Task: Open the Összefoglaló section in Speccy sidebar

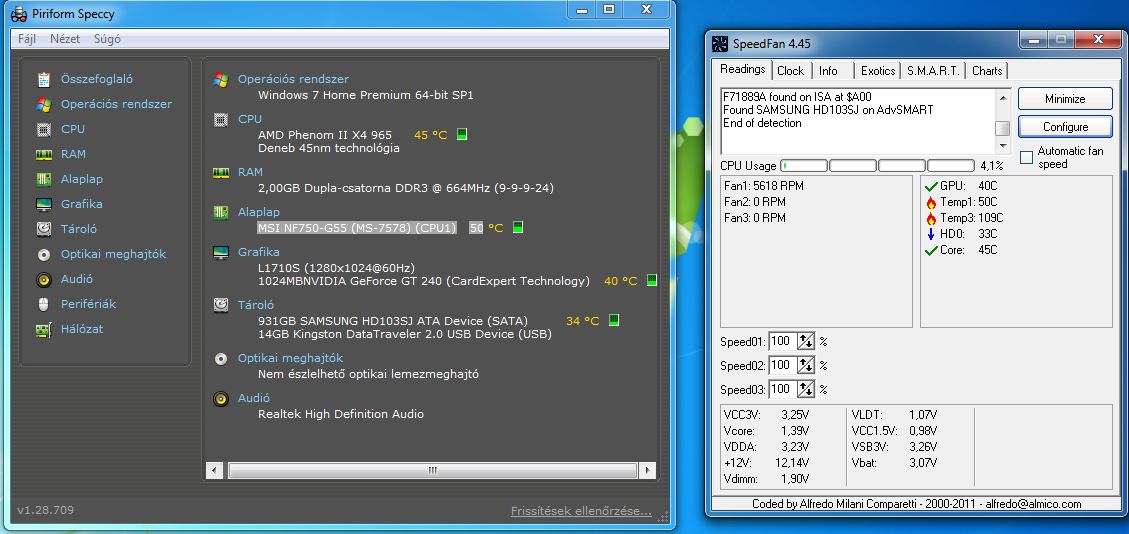Action: [x=97, y=79]
